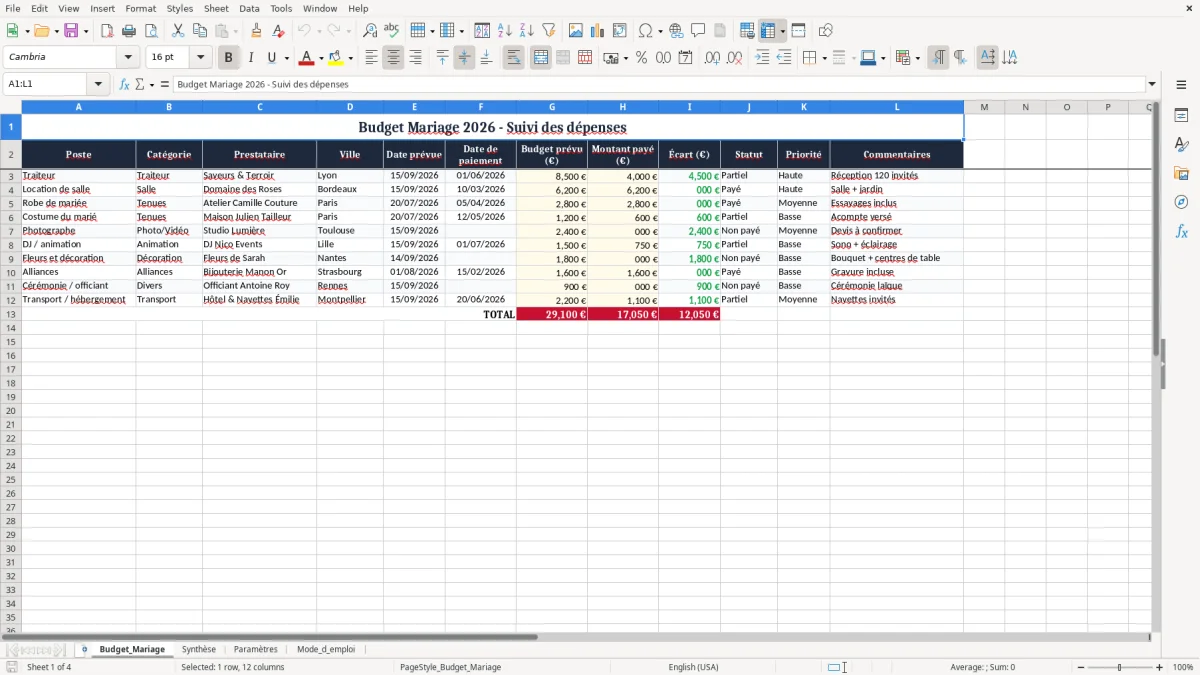
Task: Click the vertical scrollbar
Action: coord(1157,365)
